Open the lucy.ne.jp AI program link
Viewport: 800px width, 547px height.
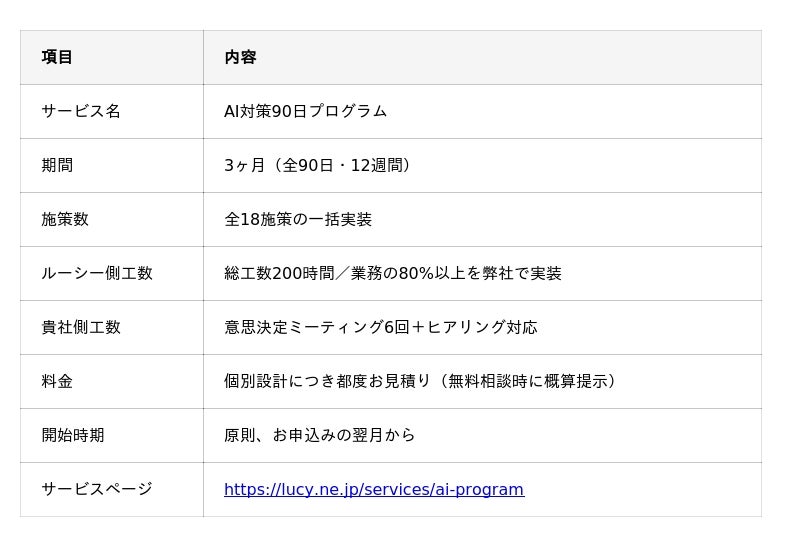click(373, 489)
